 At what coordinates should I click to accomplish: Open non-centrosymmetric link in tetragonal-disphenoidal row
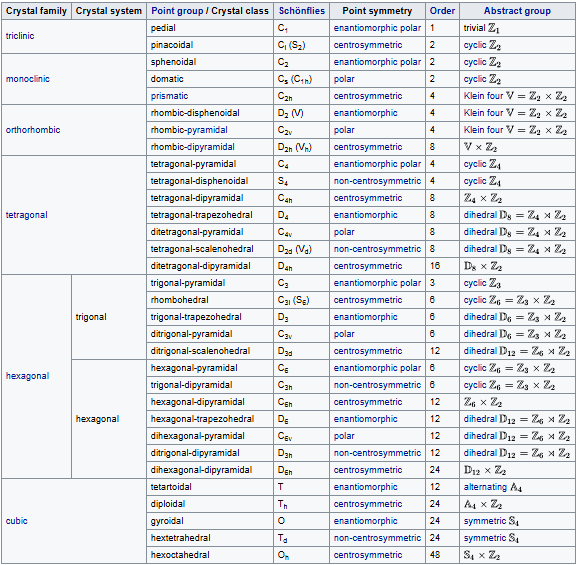(x=377, y=181)
